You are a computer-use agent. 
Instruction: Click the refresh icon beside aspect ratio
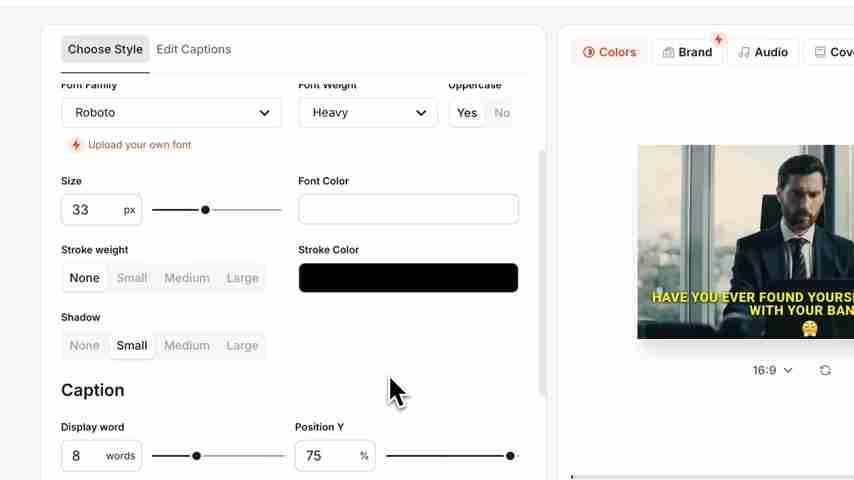[825, 370]
